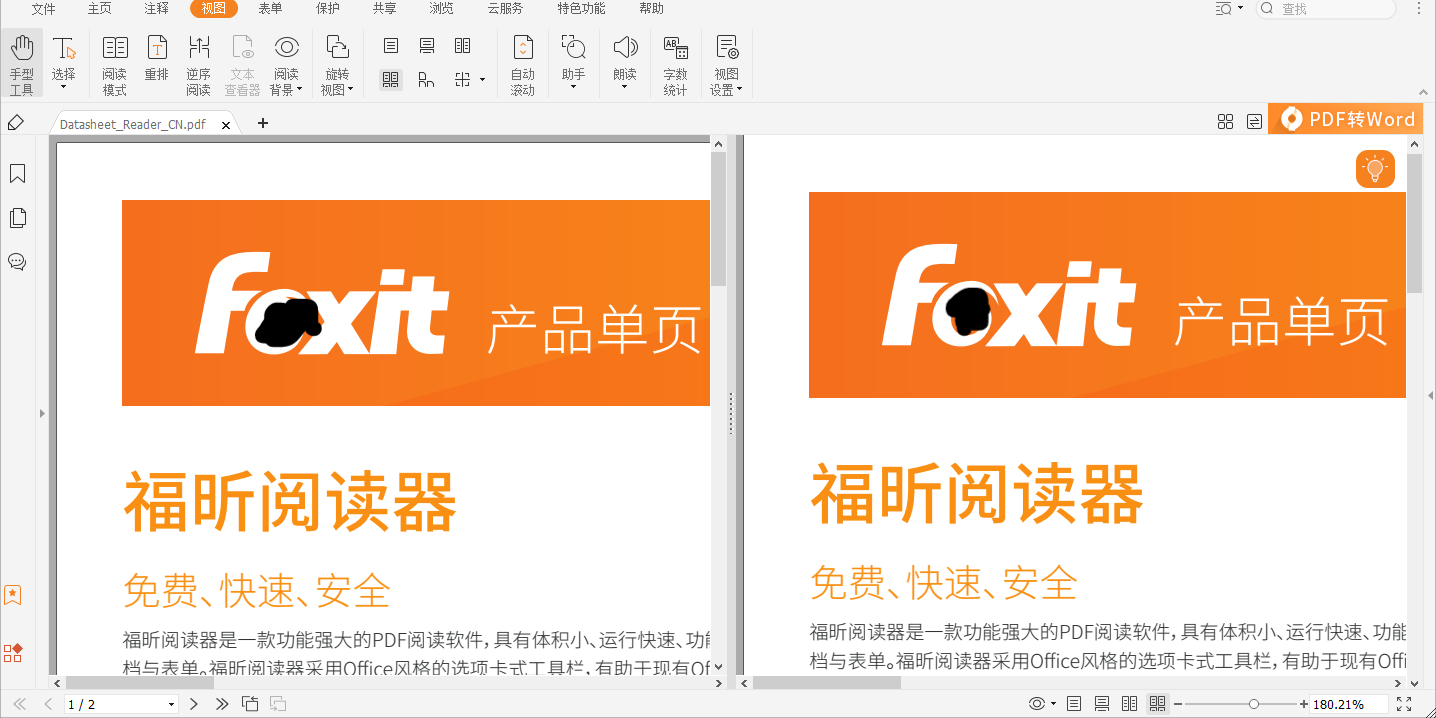Open Reading Mode (阅读模式)
This screenshot has height=718, width=1436.
pos(115,64)
